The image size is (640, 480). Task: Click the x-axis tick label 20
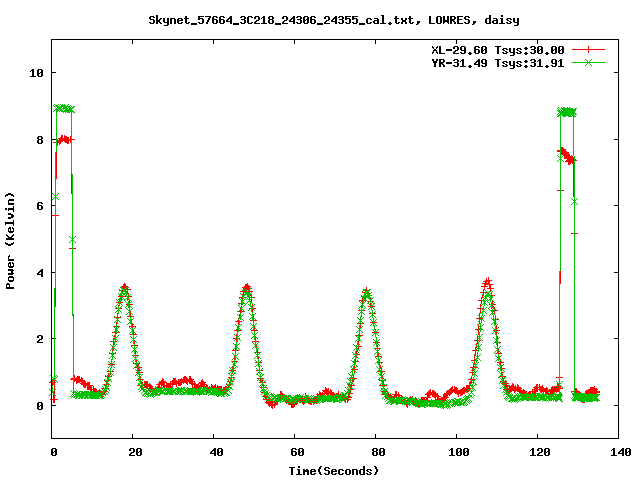135,452
